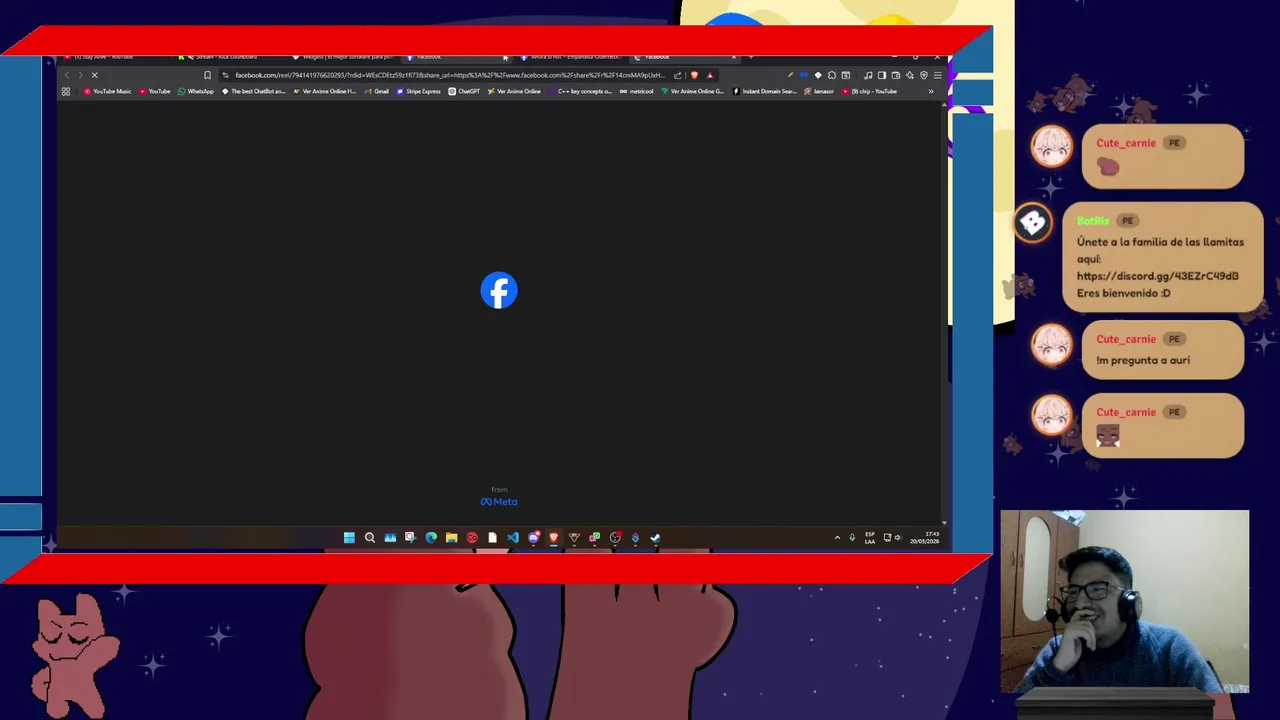Image resolution: width=1280 pixels, height=720 pixels.
Task: Open the chip - YouTube bookmark
Action: point(870,91)
